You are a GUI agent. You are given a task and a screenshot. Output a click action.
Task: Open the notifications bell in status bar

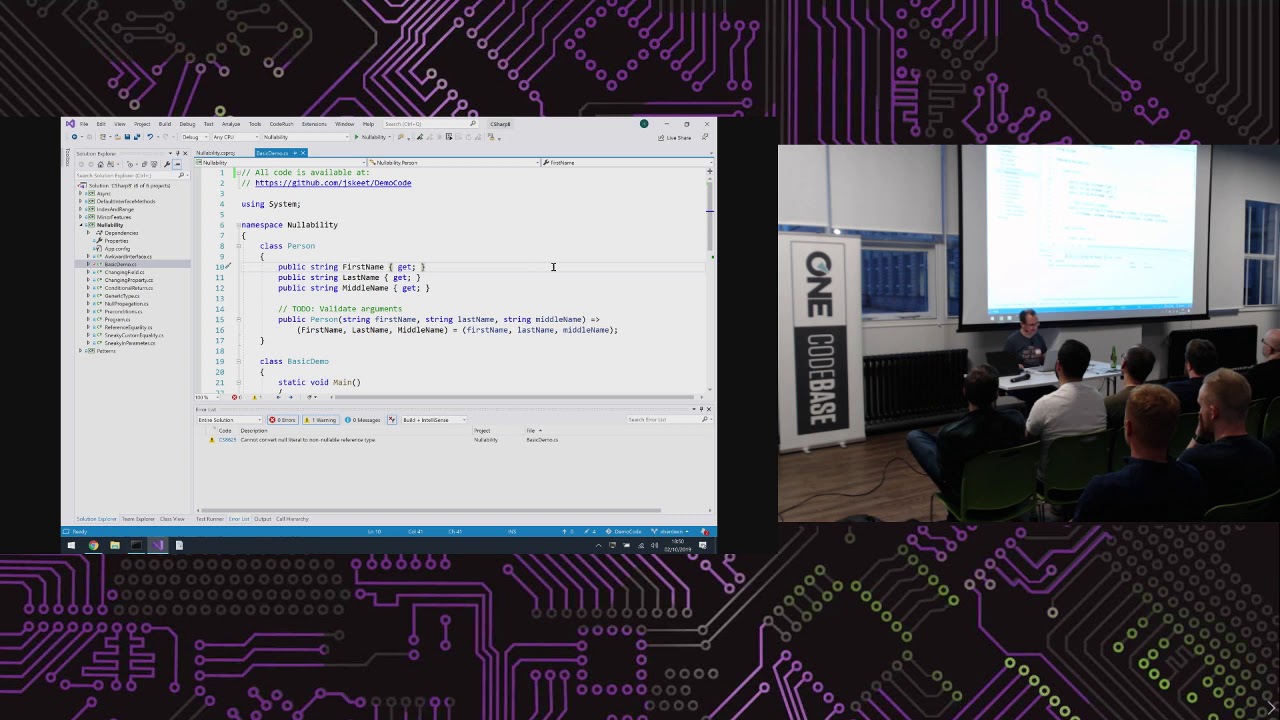coord(704,531)
